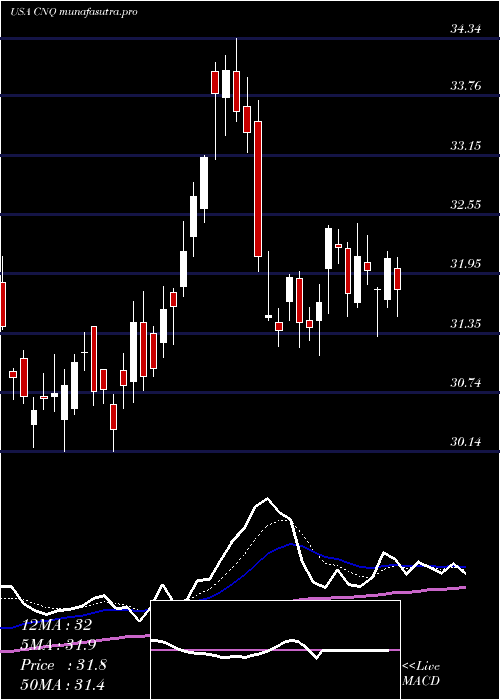500x700 pixels.
Task: Click the USA CNQ munafasutra.pro title
Action: click(73, 12)
